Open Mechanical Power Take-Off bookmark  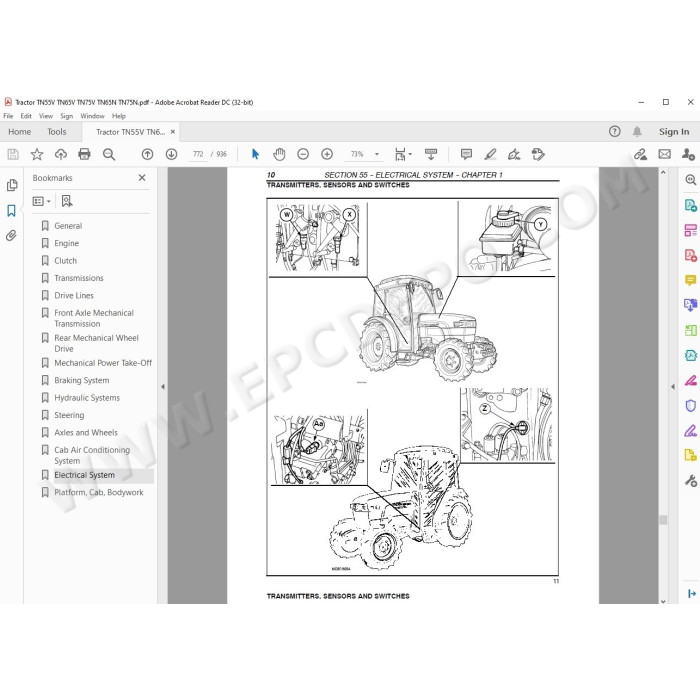pyautogui.click(x=103, y=363)
